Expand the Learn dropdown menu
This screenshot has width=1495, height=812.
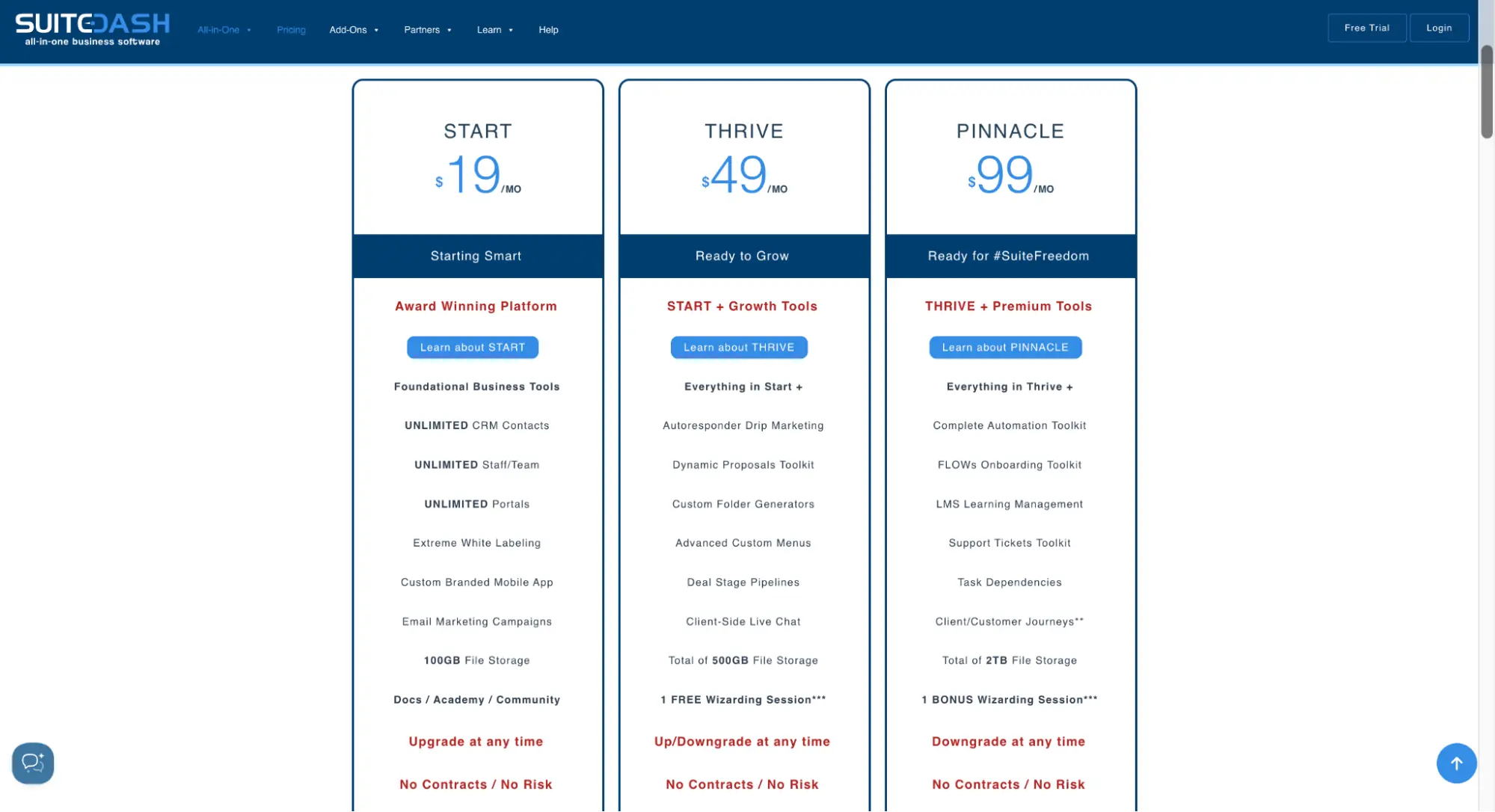[494, 30]
